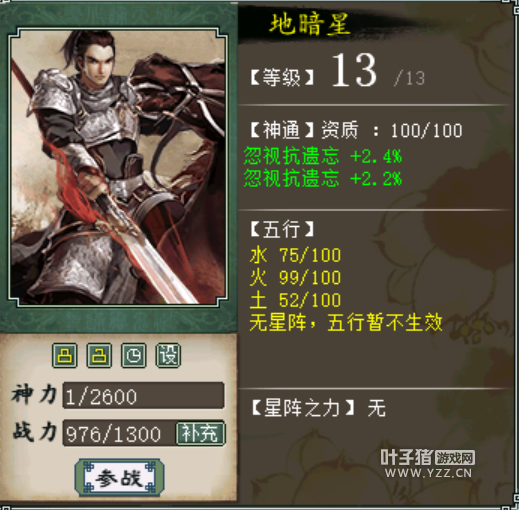Viewport: 519px width, 510px height.
Task: Click the ornate corner in the window's top-right
Action: (515, 7)
